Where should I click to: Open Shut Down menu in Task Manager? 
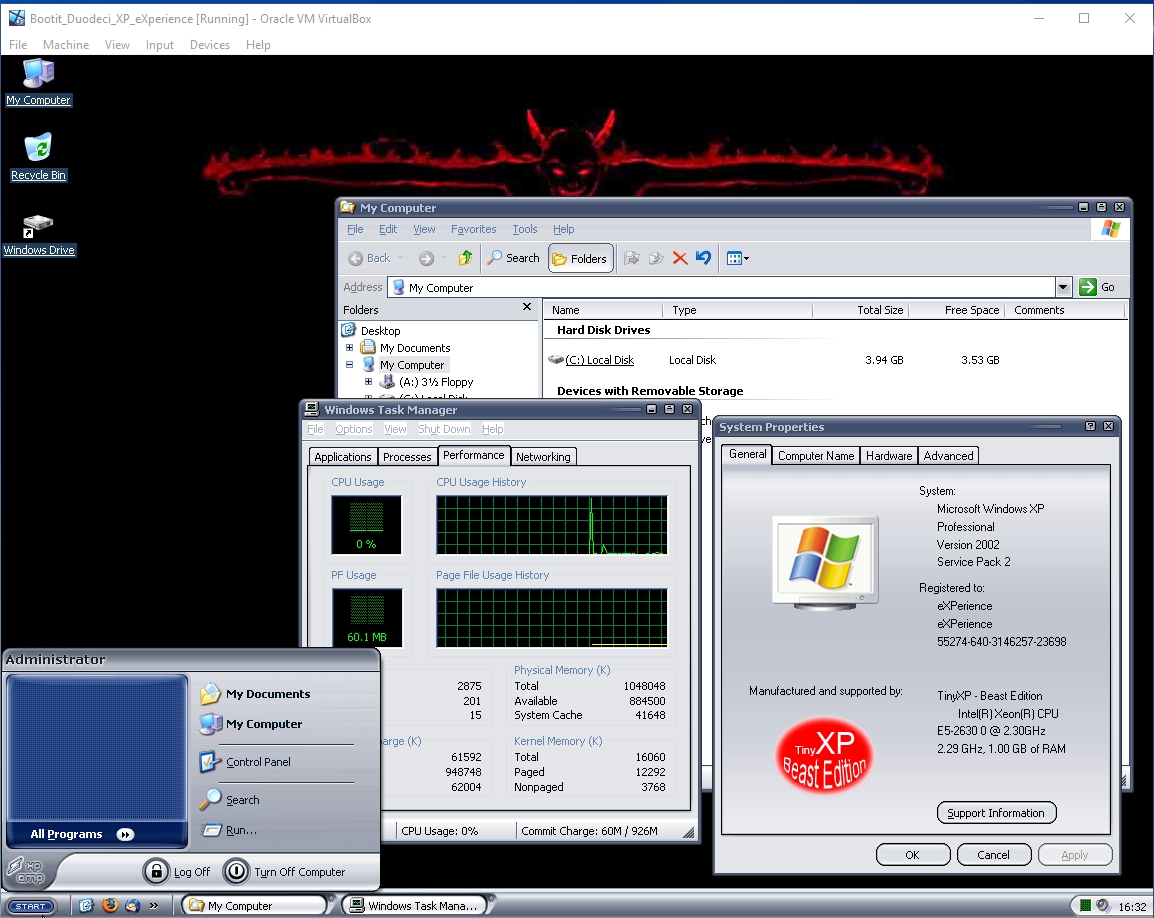pyautogui.click(x=444, y=429)
